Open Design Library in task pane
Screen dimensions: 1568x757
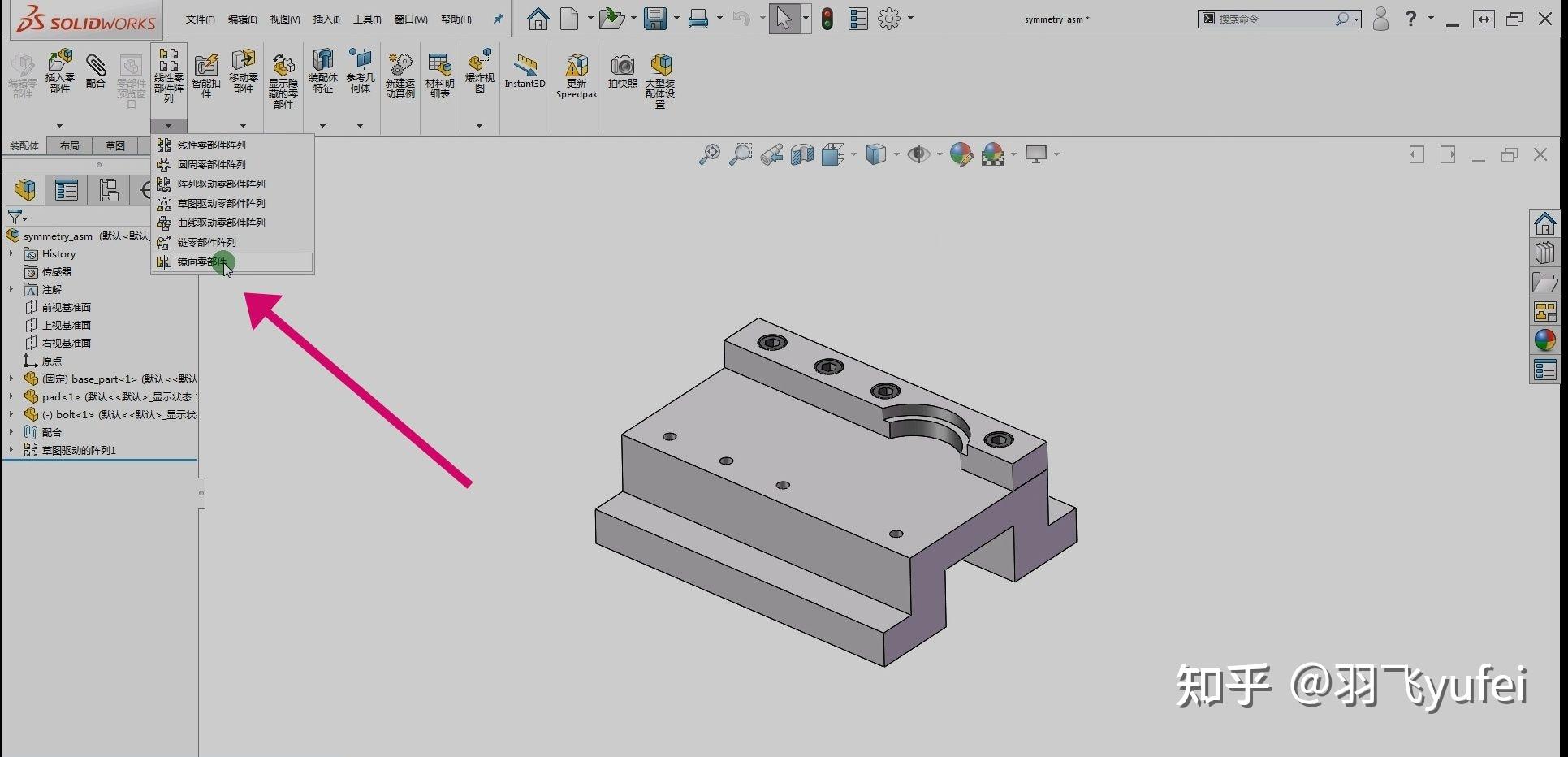coord(1544,253)
